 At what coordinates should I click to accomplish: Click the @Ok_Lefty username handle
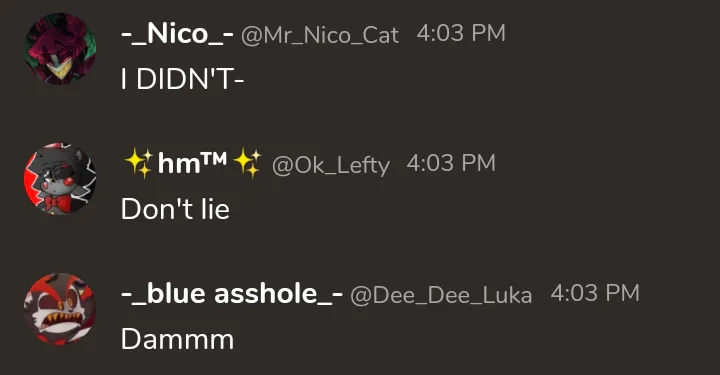[331, 165]
